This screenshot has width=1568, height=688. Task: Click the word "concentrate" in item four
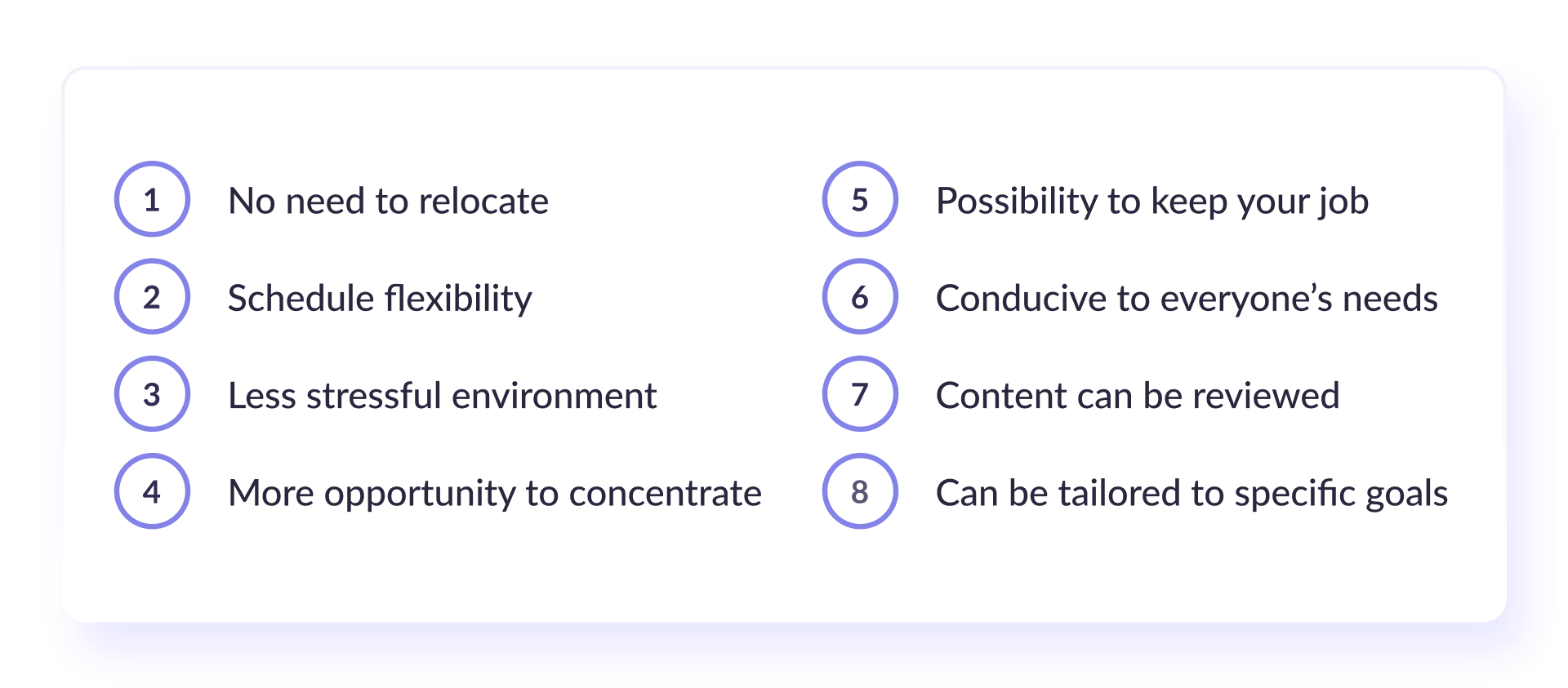(x=665, y=495)
